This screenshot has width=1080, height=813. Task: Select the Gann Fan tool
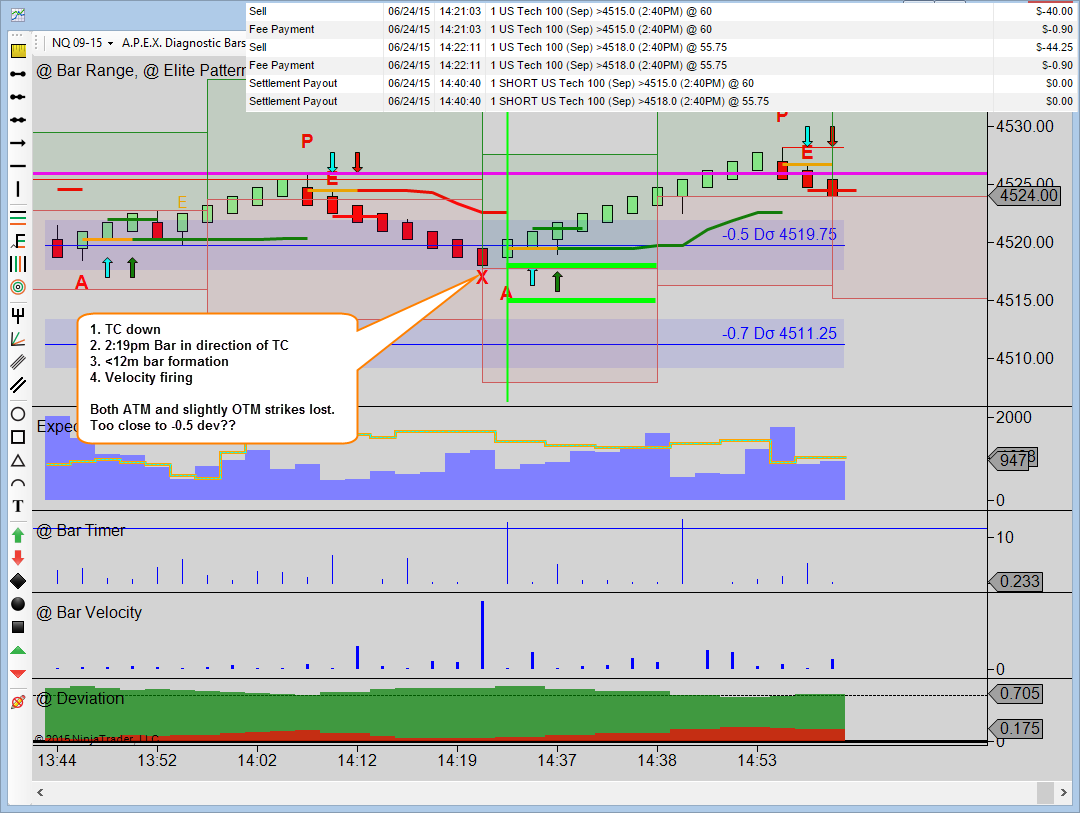[x=18, y=338]
